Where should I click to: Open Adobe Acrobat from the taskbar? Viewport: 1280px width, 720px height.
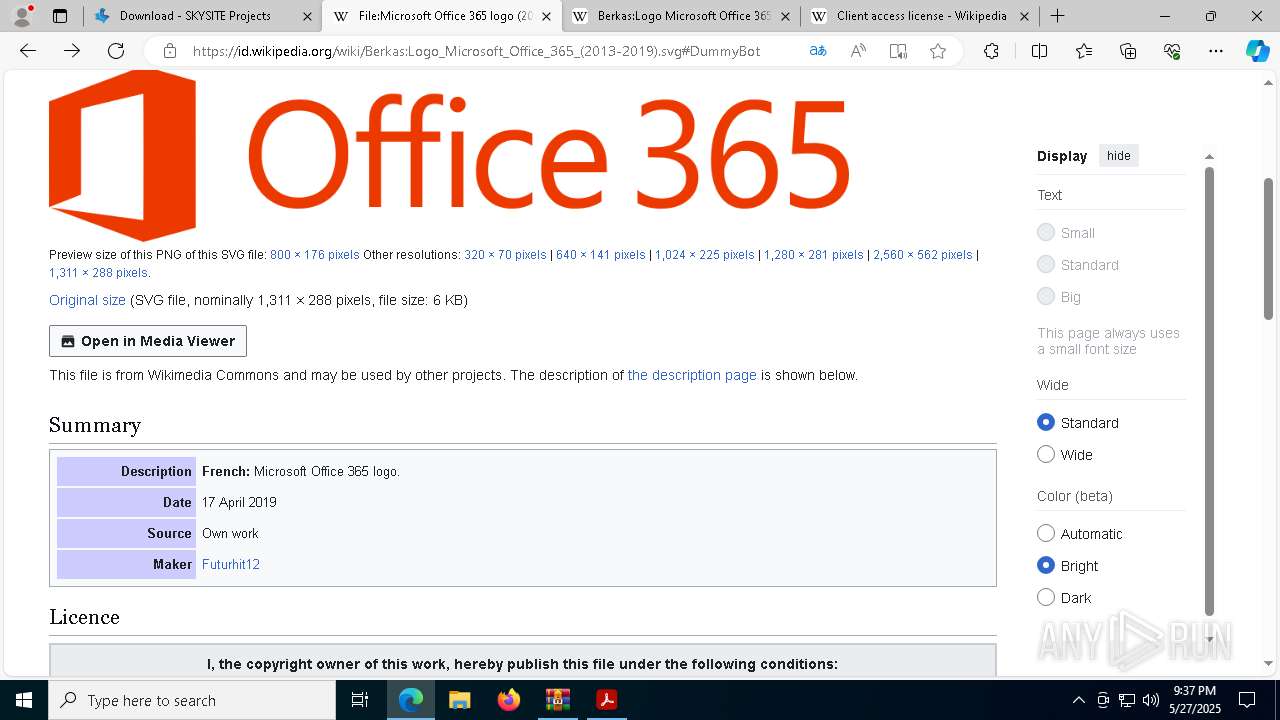[x=606, y=700]
